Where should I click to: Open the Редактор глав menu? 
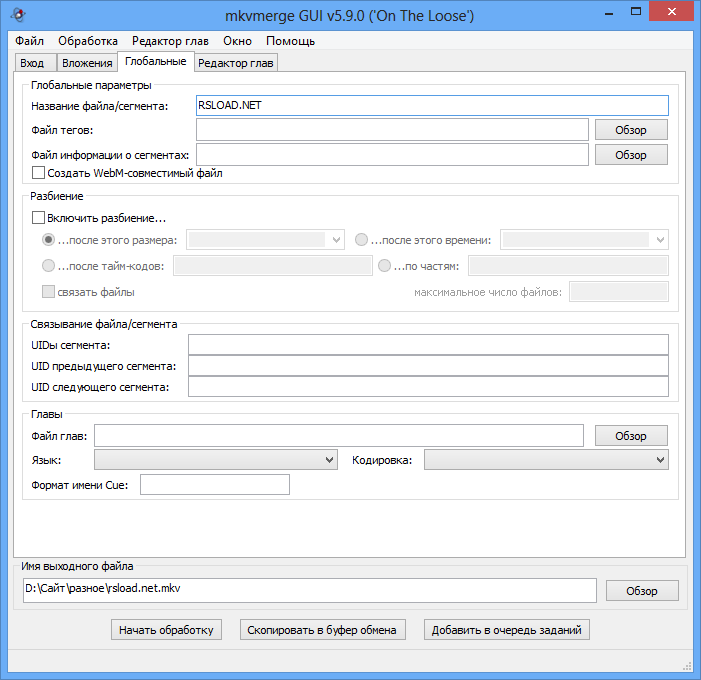pyautogui.click(x=170, y=41)
